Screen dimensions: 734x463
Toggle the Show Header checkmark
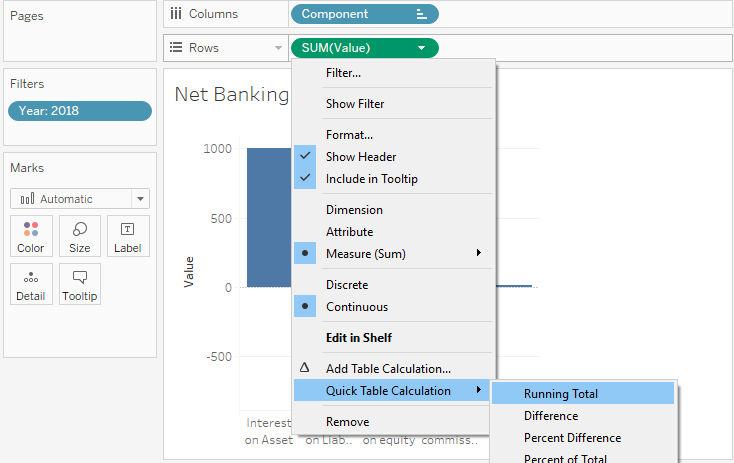[305, 156]
